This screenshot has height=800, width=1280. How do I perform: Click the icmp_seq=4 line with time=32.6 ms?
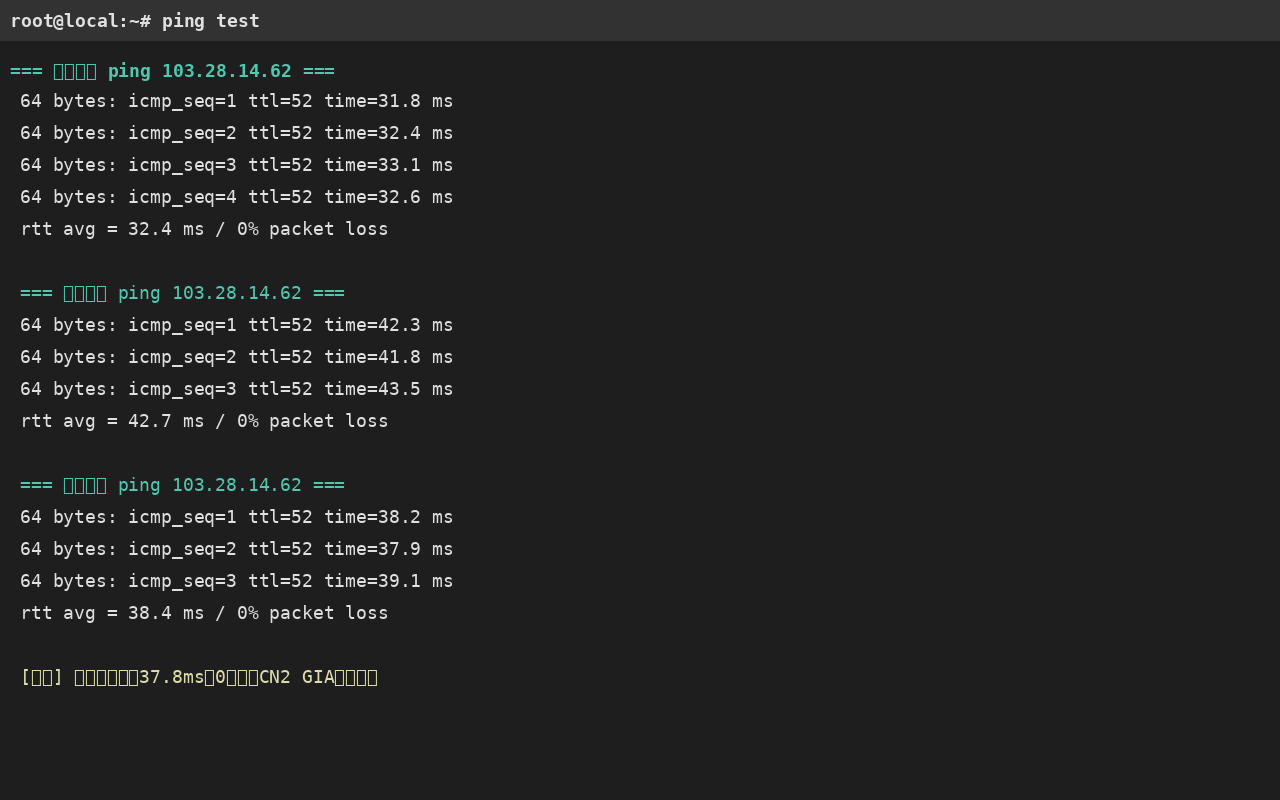pyautogui.click(x=237, y=197)
